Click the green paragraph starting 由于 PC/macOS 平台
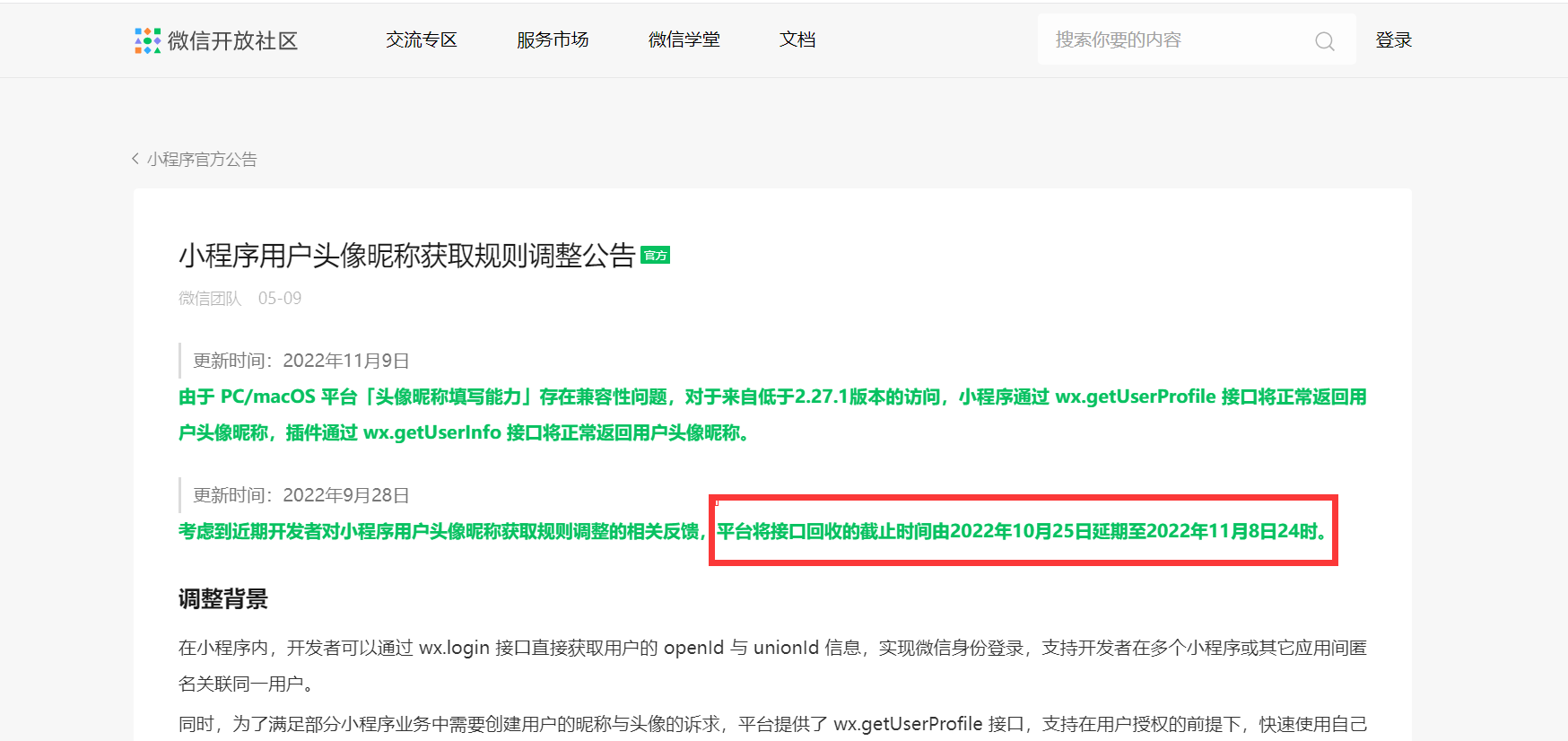1568x741 pixels. (x=772, y=414)
